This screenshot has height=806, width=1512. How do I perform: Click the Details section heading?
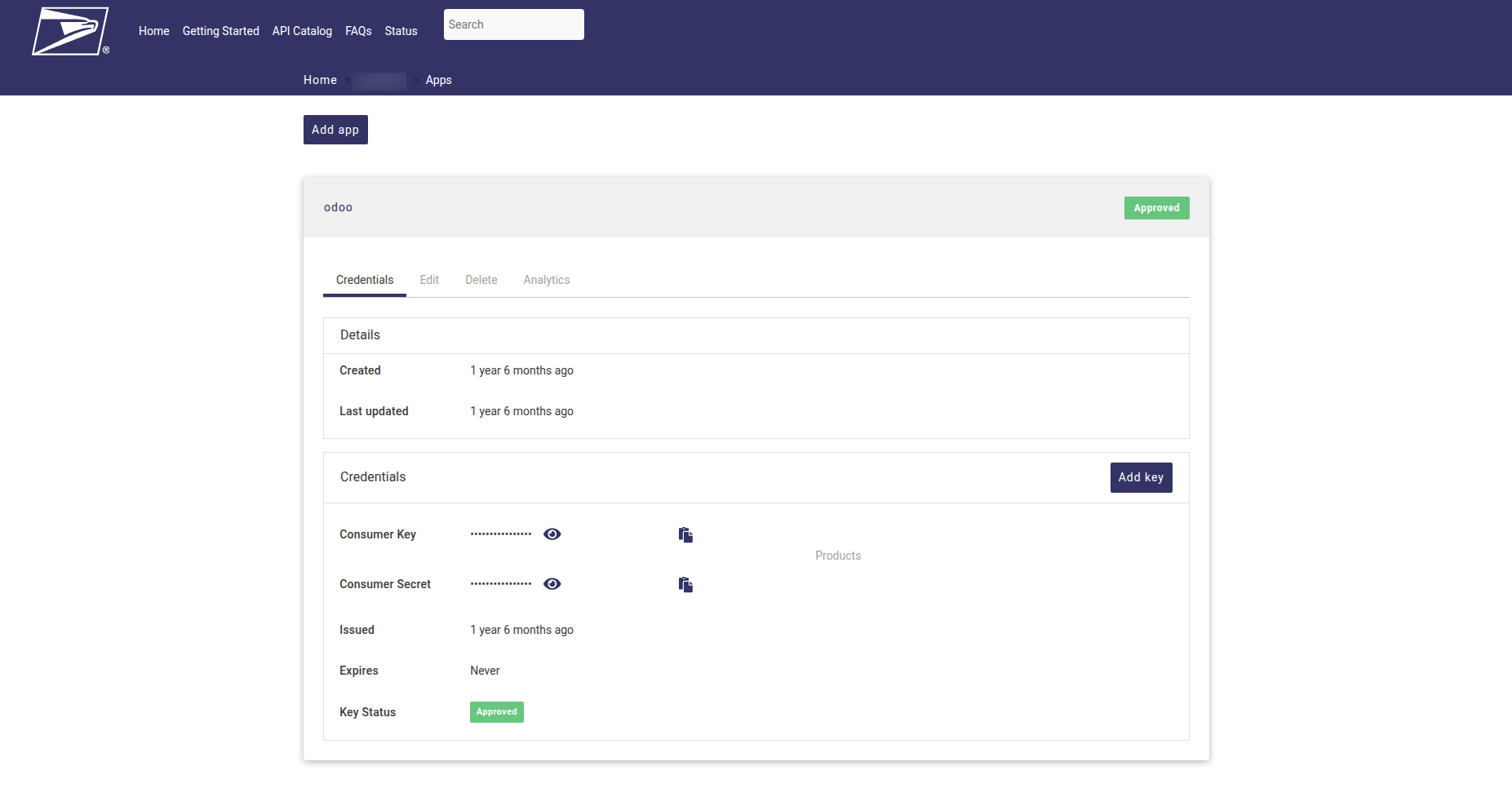tap(360, 335)
